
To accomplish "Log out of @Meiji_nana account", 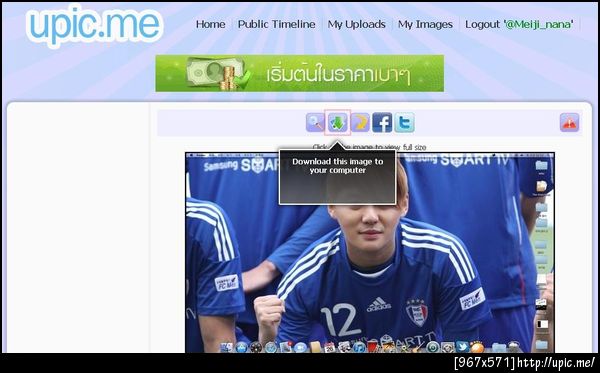I will click(519, 24).
